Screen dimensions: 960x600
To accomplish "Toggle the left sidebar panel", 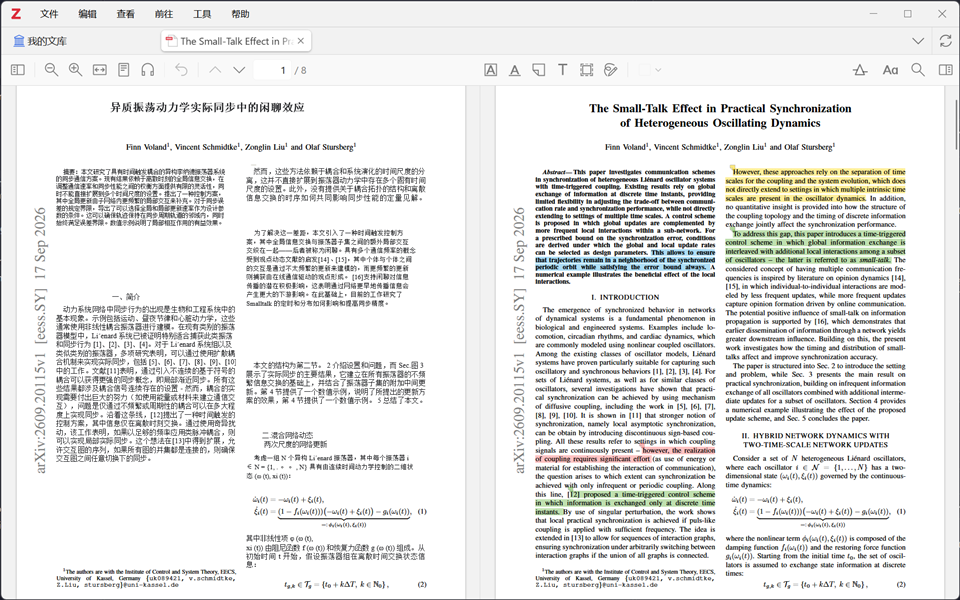I will tap(18, 70).
